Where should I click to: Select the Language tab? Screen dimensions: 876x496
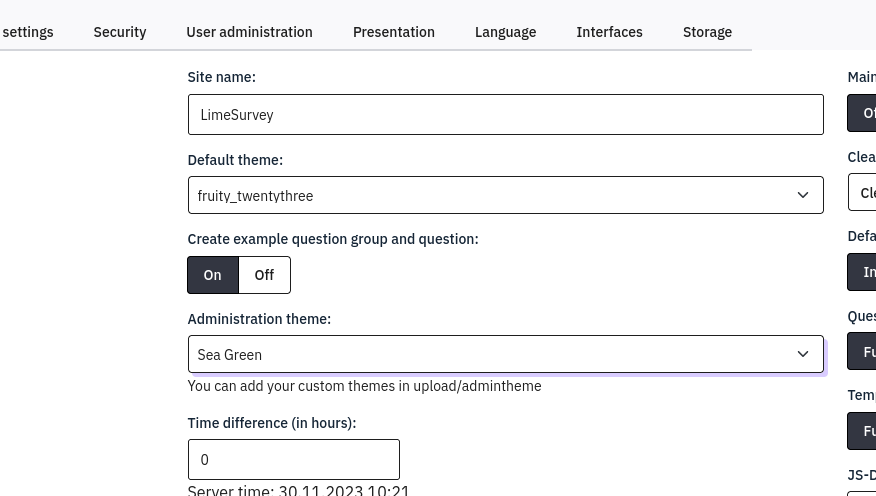[x=505, y=32]
